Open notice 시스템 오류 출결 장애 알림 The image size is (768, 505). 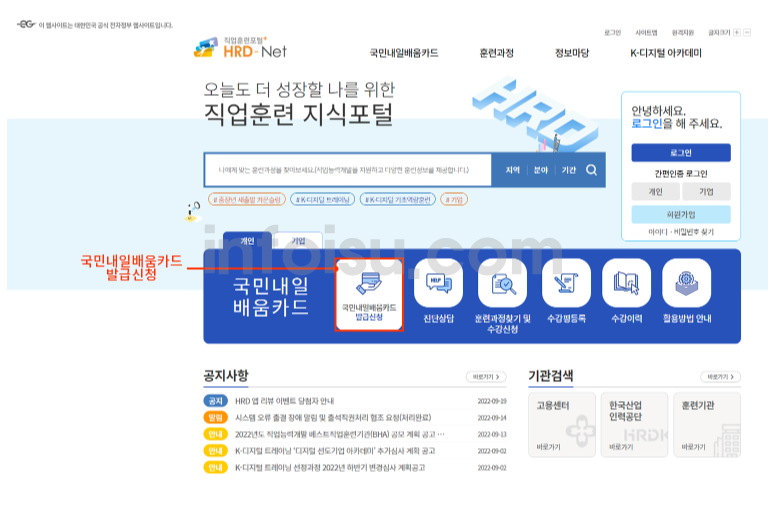coord(333,418)
